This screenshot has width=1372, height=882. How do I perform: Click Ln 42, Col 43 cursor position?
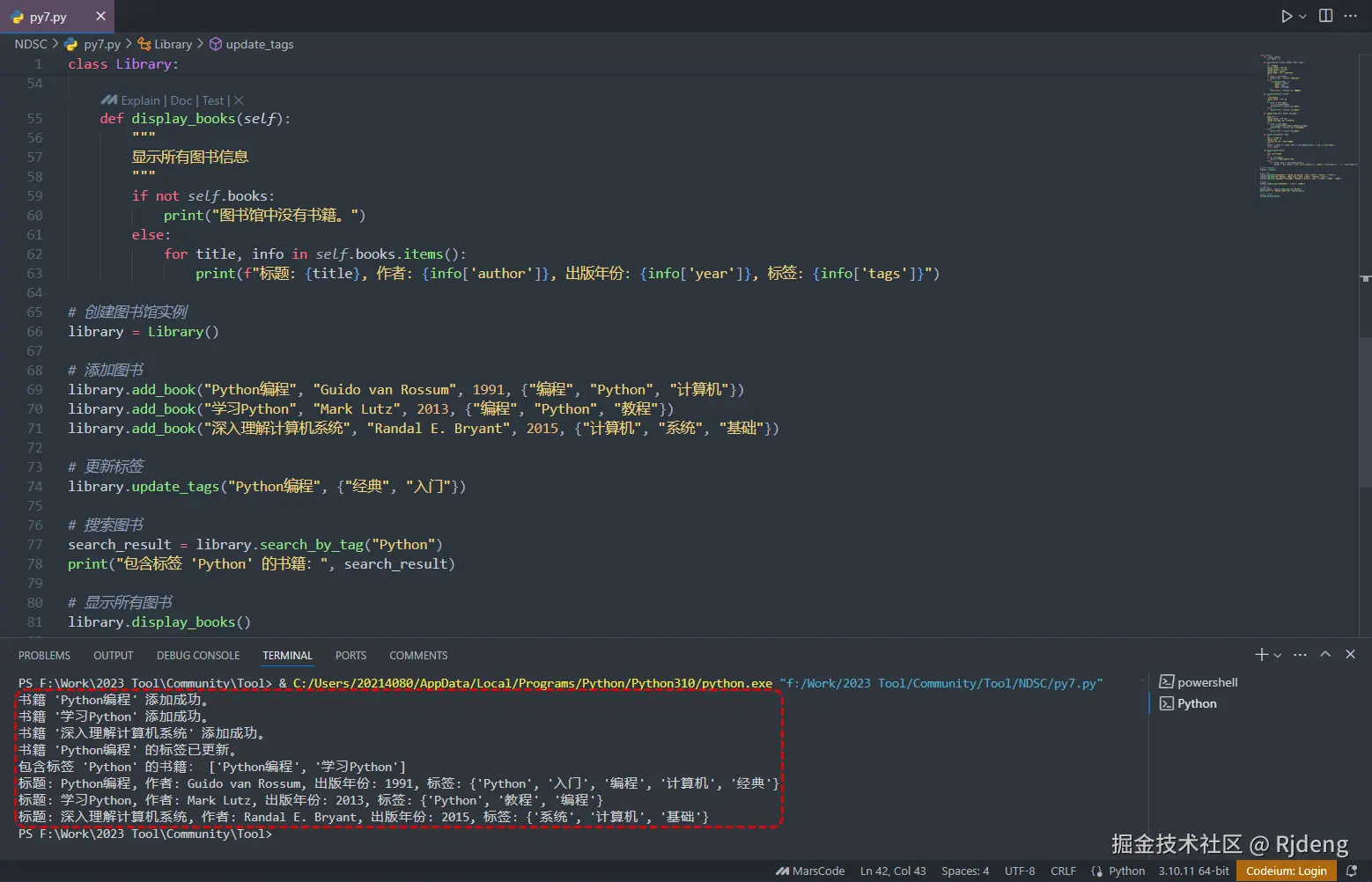893,871
